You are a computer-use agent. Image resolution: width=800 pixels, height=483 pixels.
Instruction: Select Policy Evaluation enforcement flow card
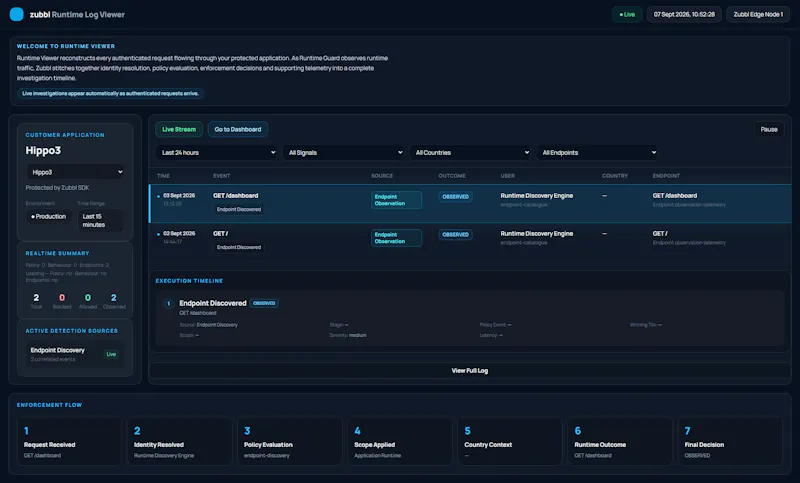click(x=290, y=442)
